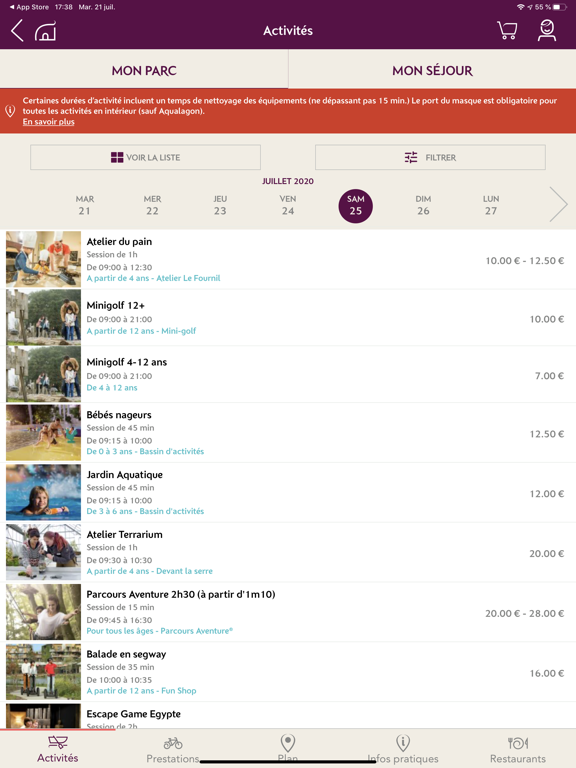
Task: Tap the 7.00 € price
Action: (x=549, y=376)
